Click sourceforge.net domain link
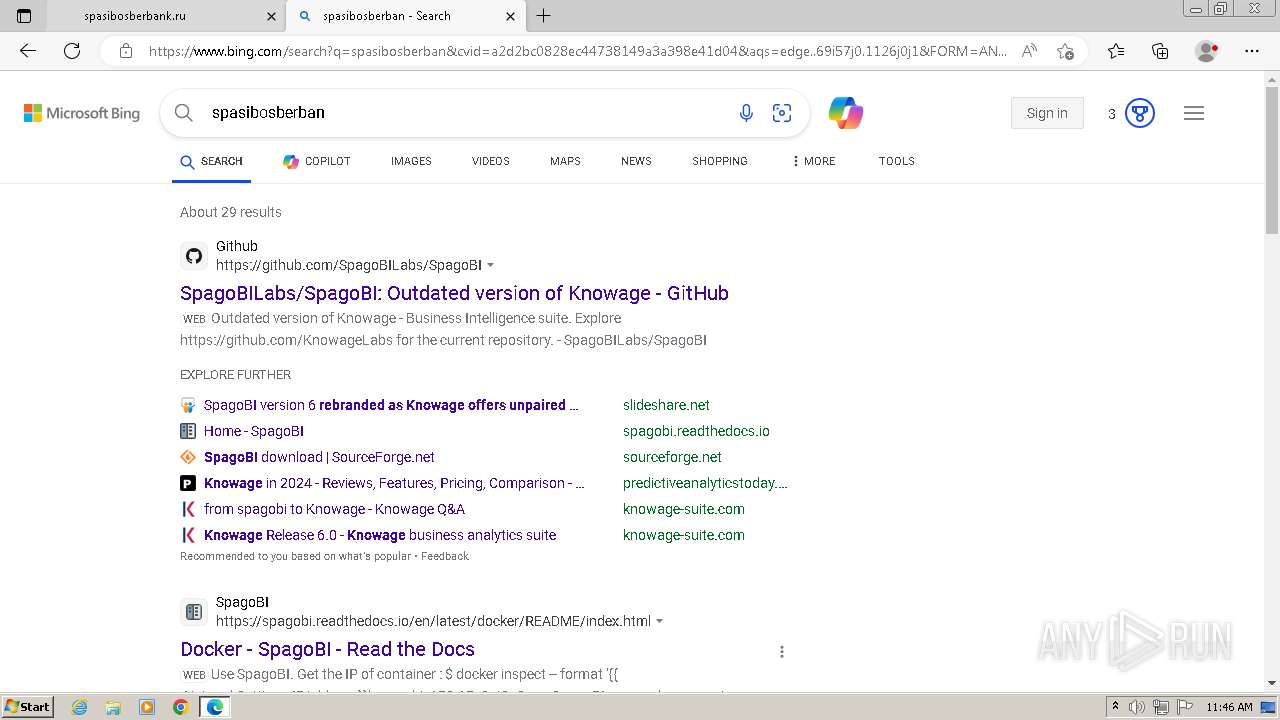This screenshot has width=1280, height=720. (672, 457)
